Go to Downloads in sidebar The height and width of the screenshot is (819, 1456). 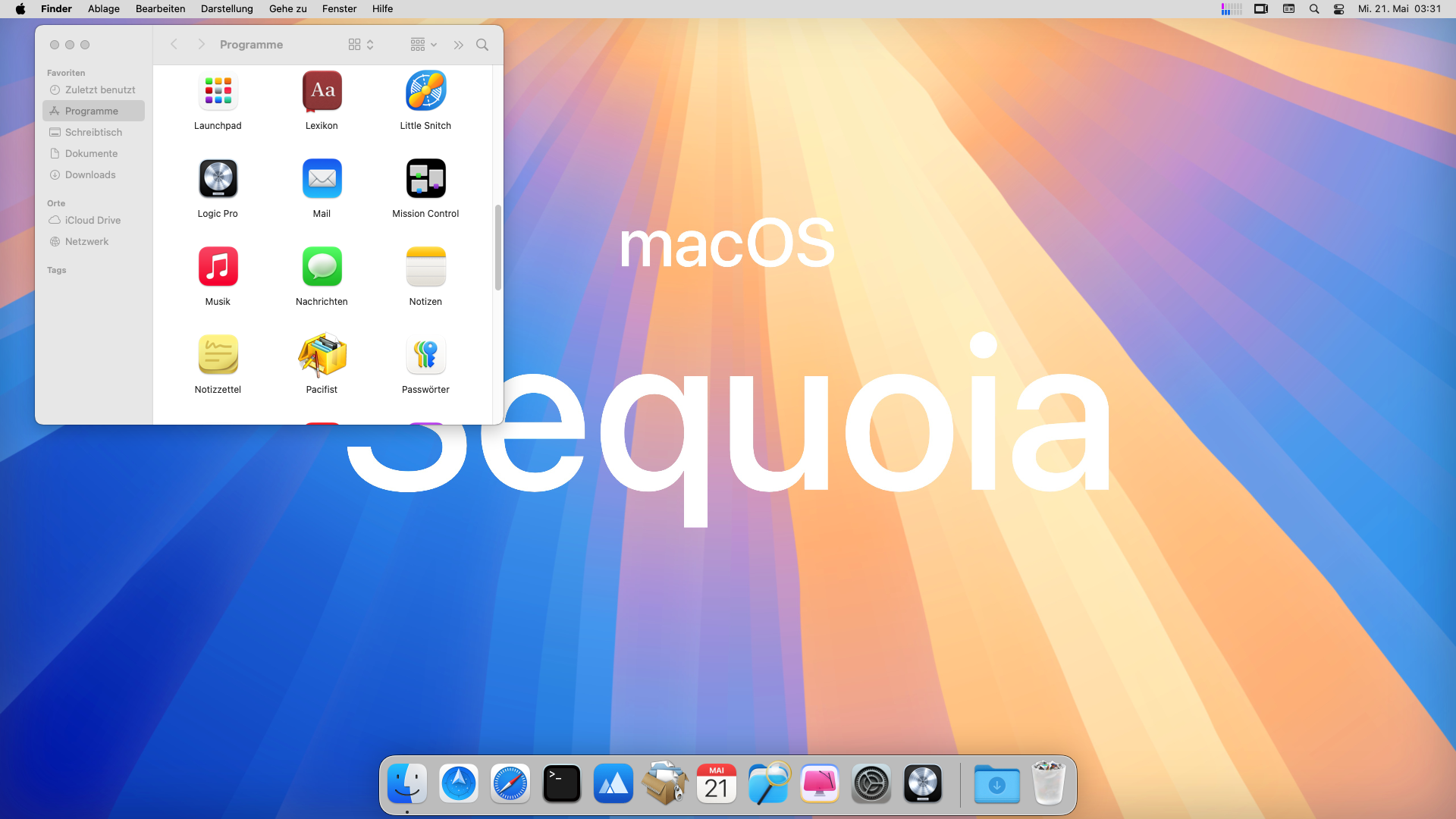click(90, 174)
